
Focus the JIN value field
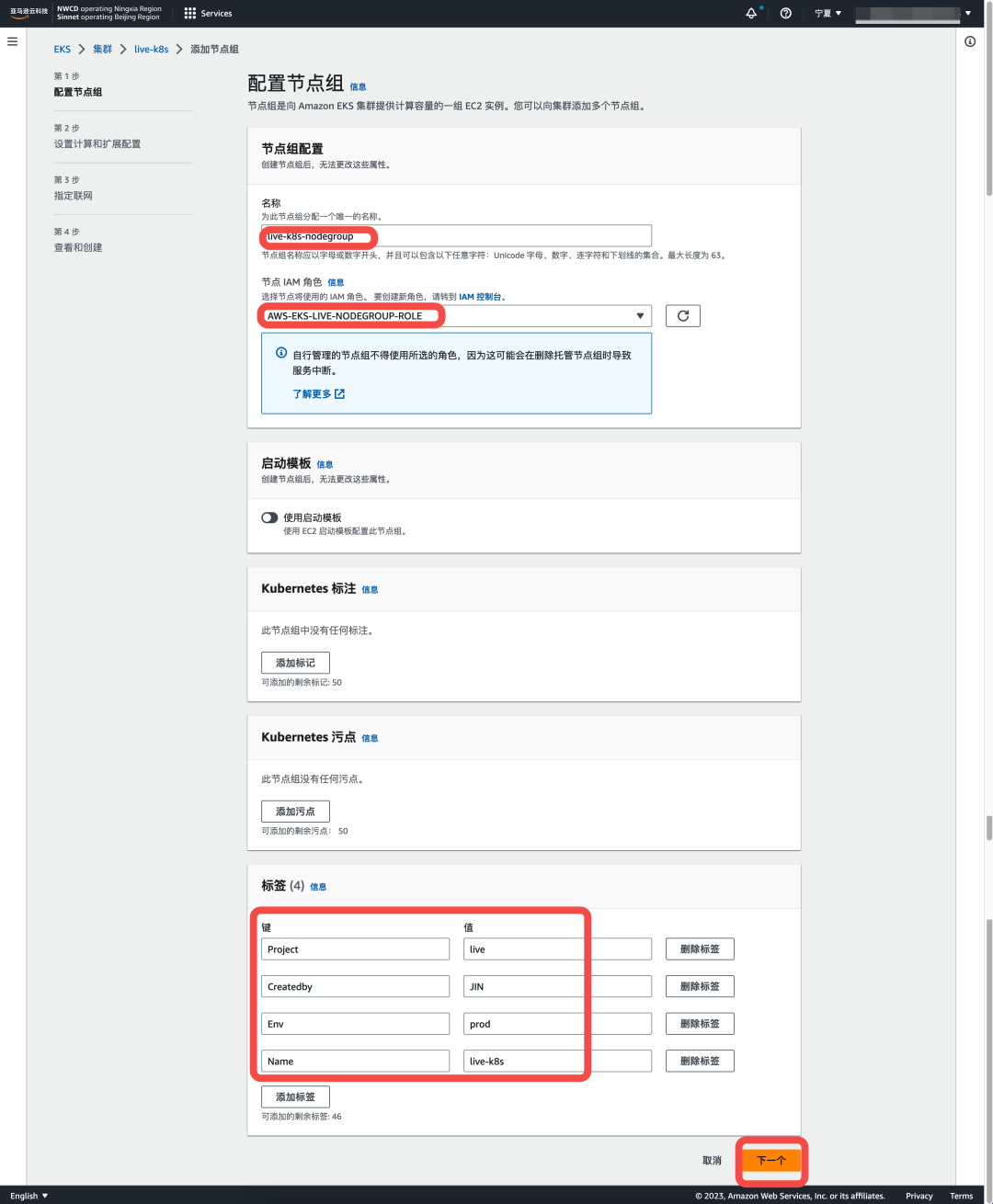557,986
